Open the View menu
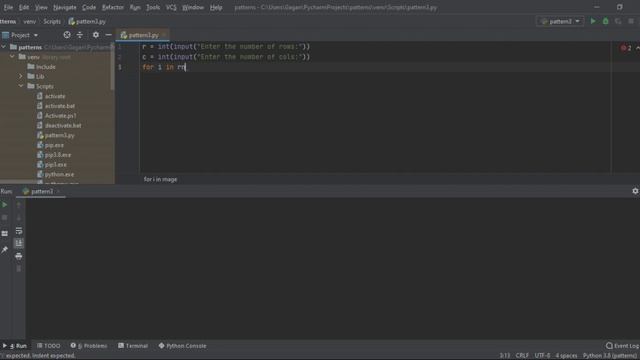The image size is (640, 360). [x=41, y=7]
